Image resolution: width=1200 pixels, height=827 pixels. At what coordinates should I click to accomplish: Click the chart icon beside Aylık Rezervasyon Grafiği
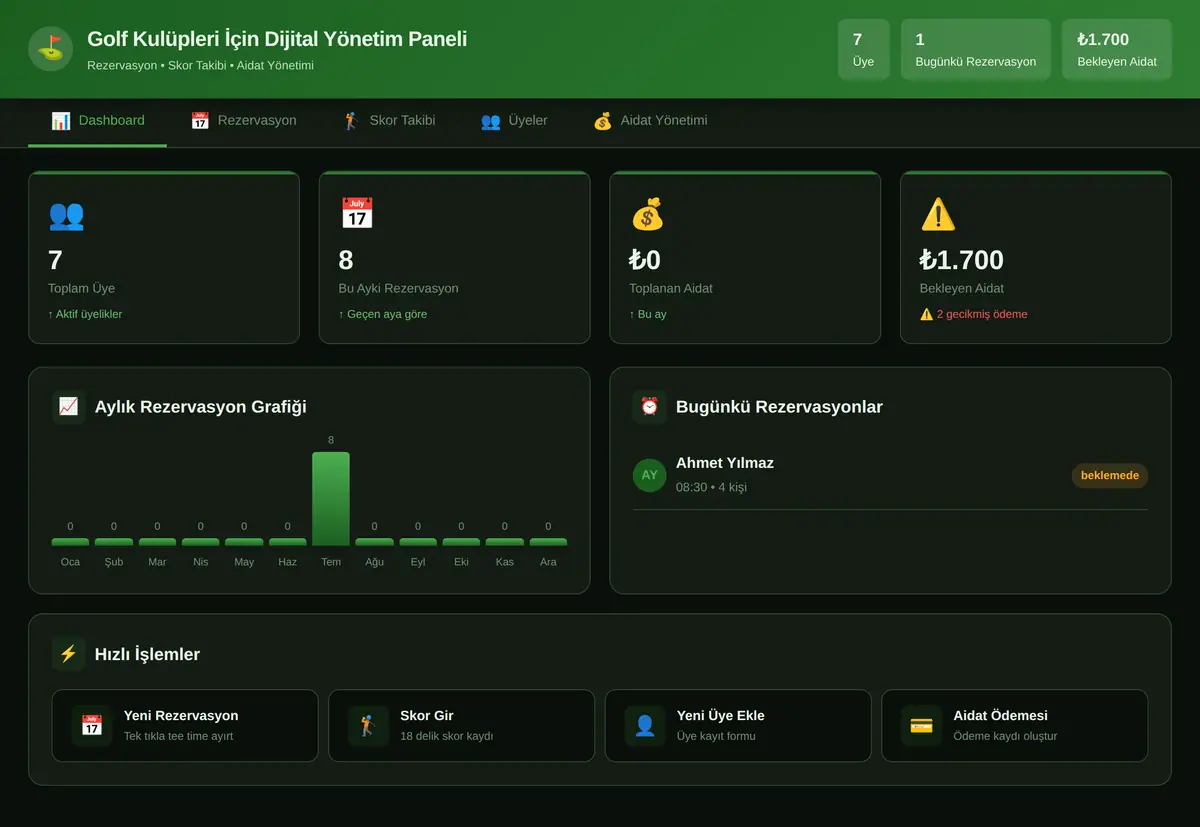coord(68,407)
